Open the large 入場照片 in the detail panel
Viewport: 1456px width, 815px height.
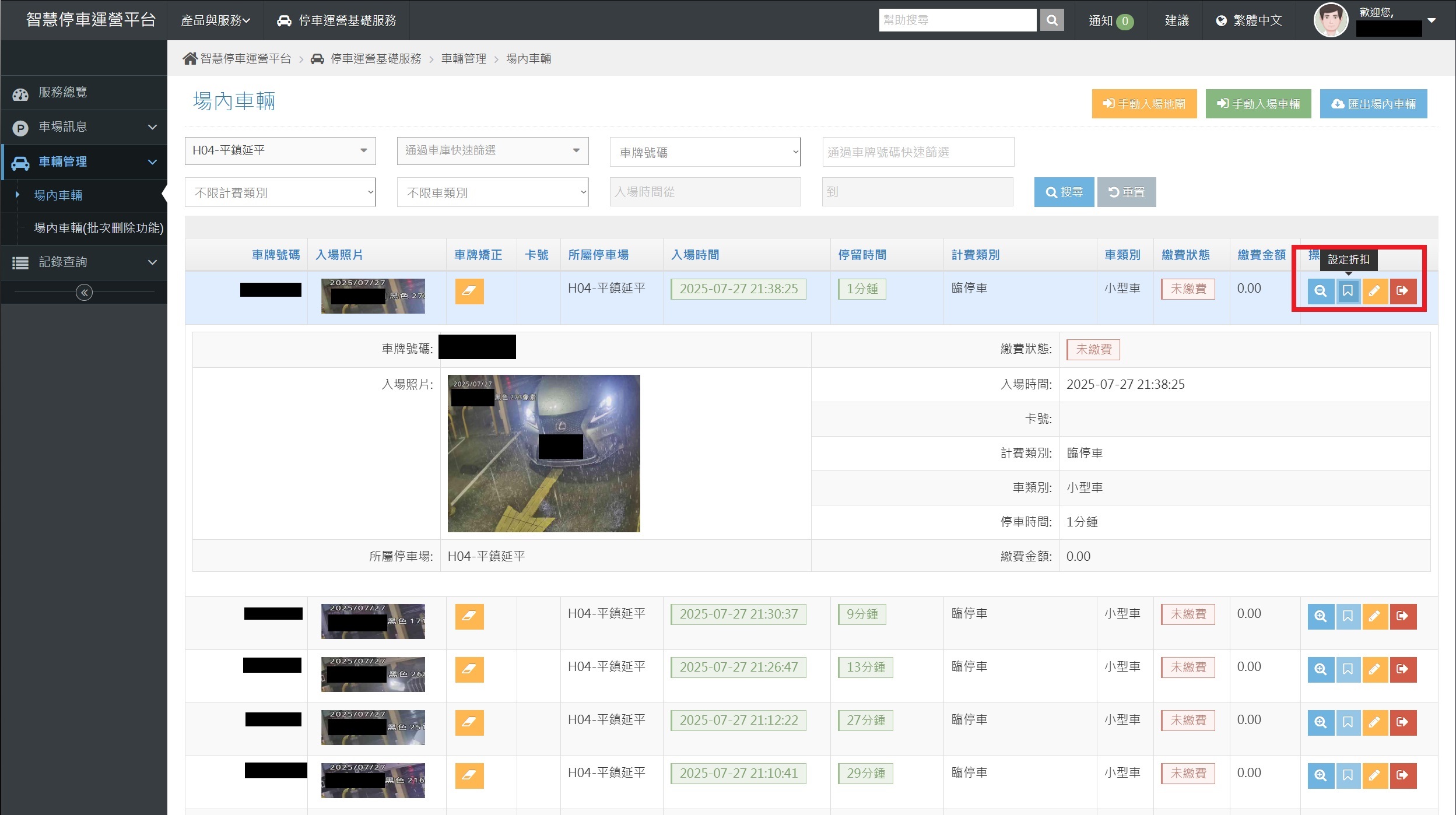(x=544, y=454)
